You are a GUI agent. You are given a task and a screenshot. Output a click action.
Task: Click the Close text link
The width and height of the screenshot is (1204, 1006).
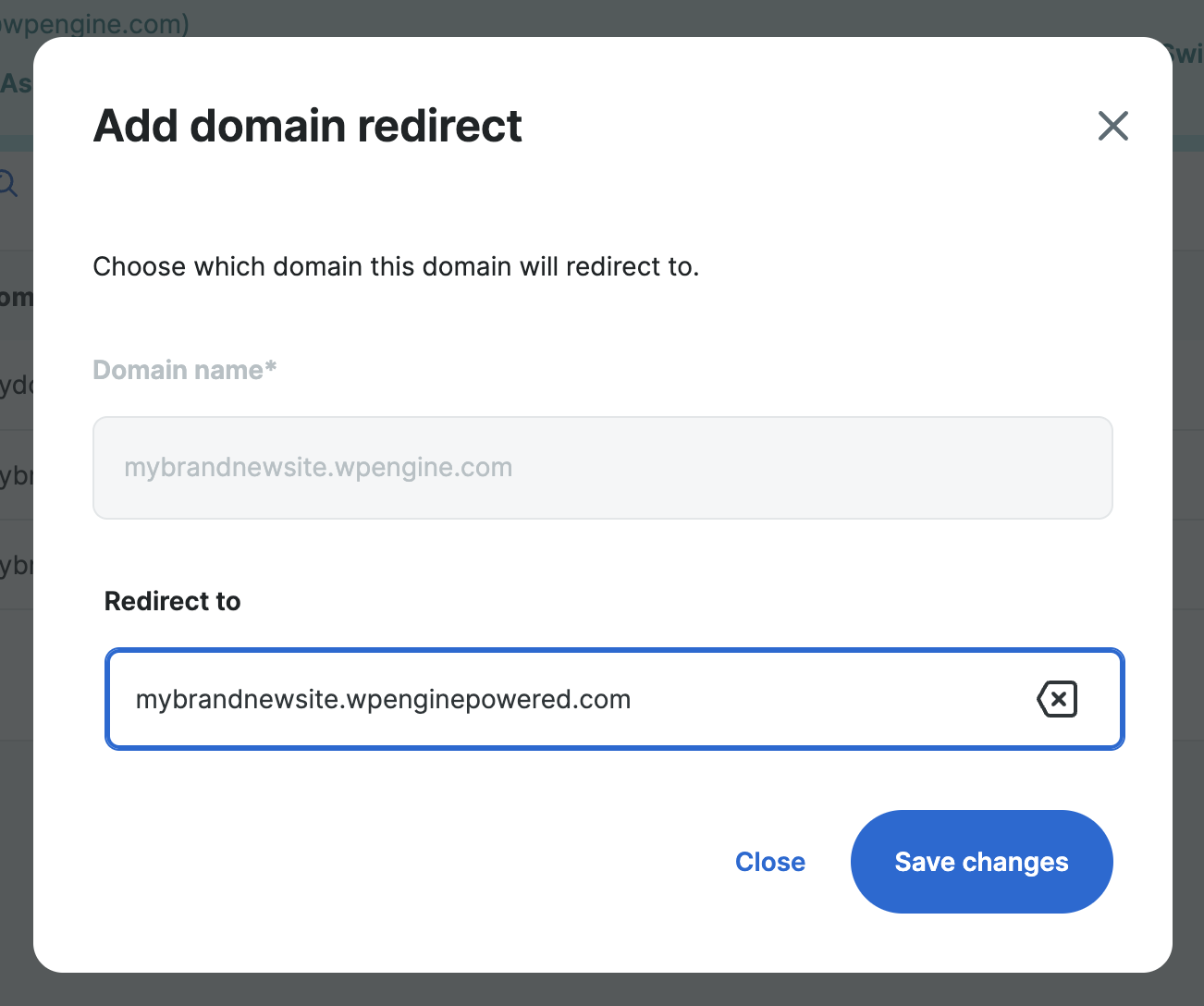tap(769, 861)
